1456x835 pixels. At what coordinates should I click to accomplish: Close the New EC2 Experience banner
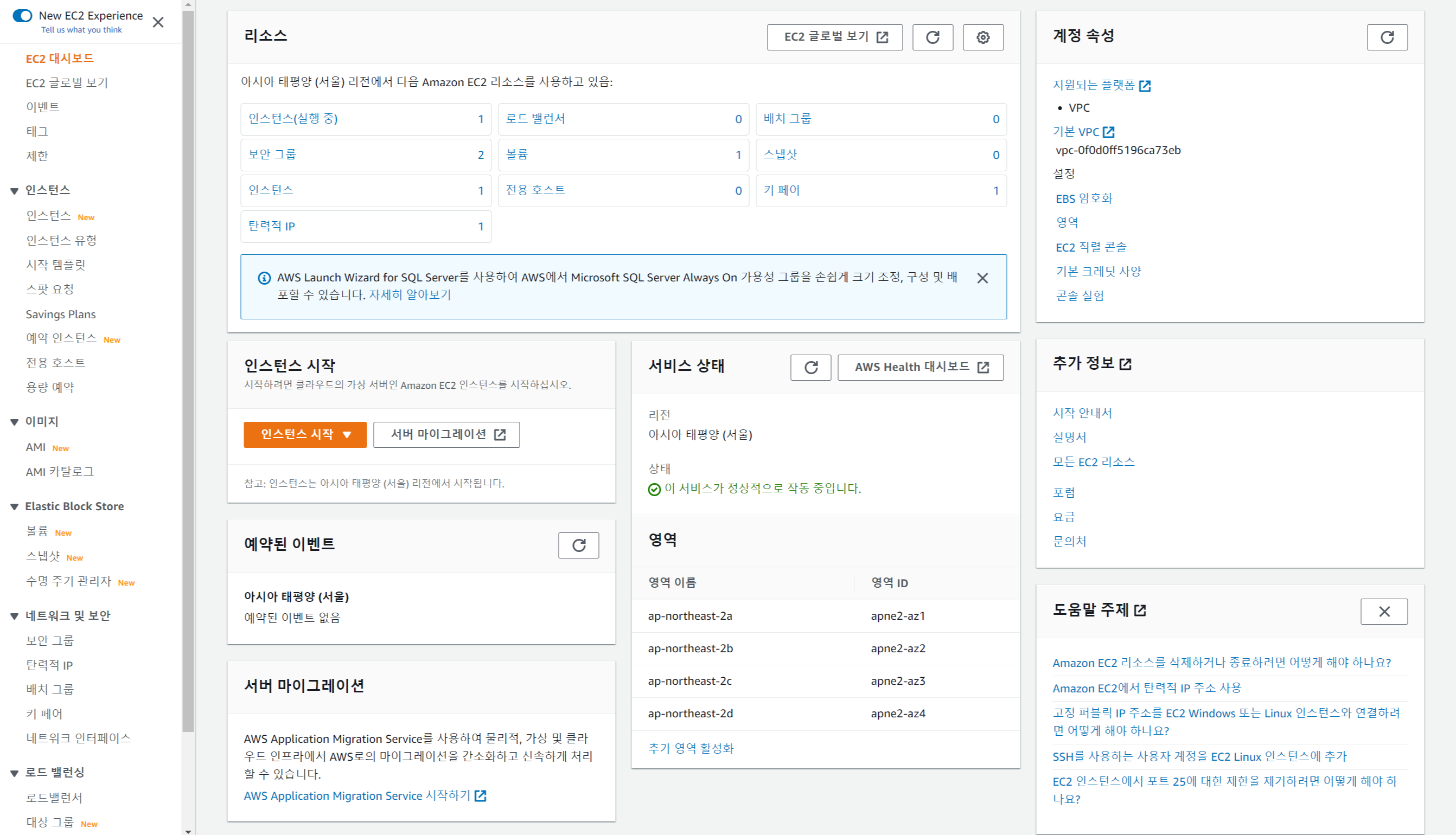[x=158, y=22]
